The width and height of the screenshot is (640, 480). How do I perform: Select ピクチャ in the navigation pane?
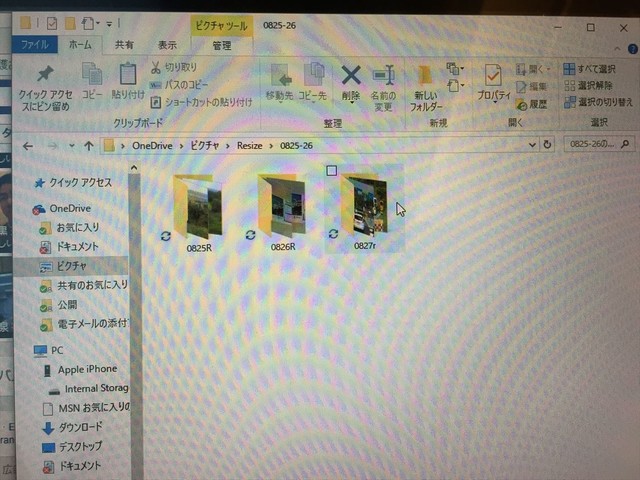point(72,266)
